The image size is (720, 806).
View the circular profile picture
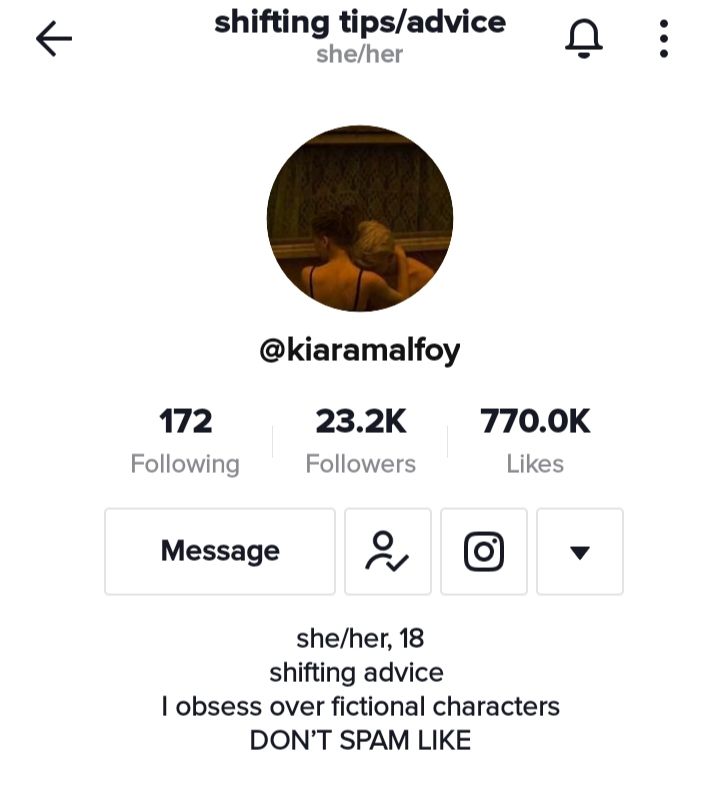pos(360,218)
